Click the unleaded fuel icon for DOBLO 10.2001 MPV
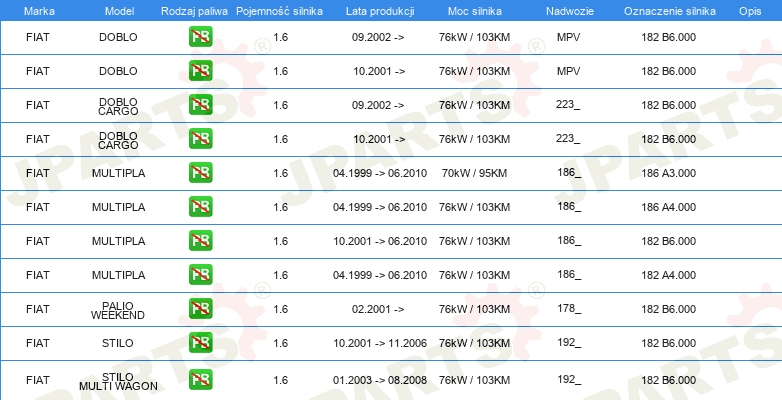The width and height of the screenshot is (782, 400). (200, 71)
